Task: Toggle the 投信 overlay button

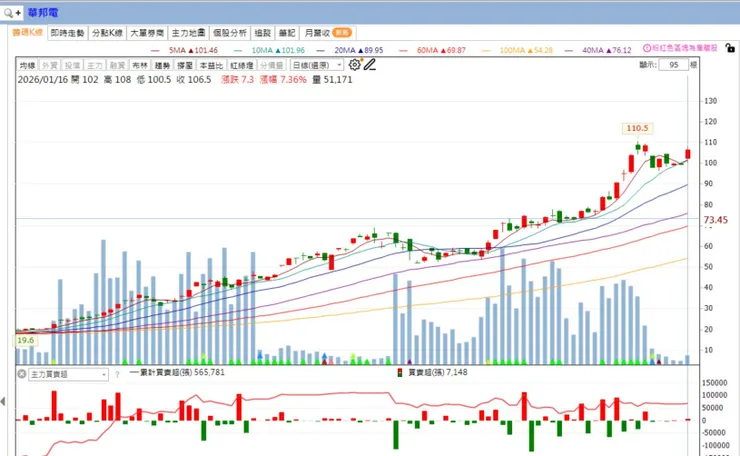Action: tap(72, 65)
